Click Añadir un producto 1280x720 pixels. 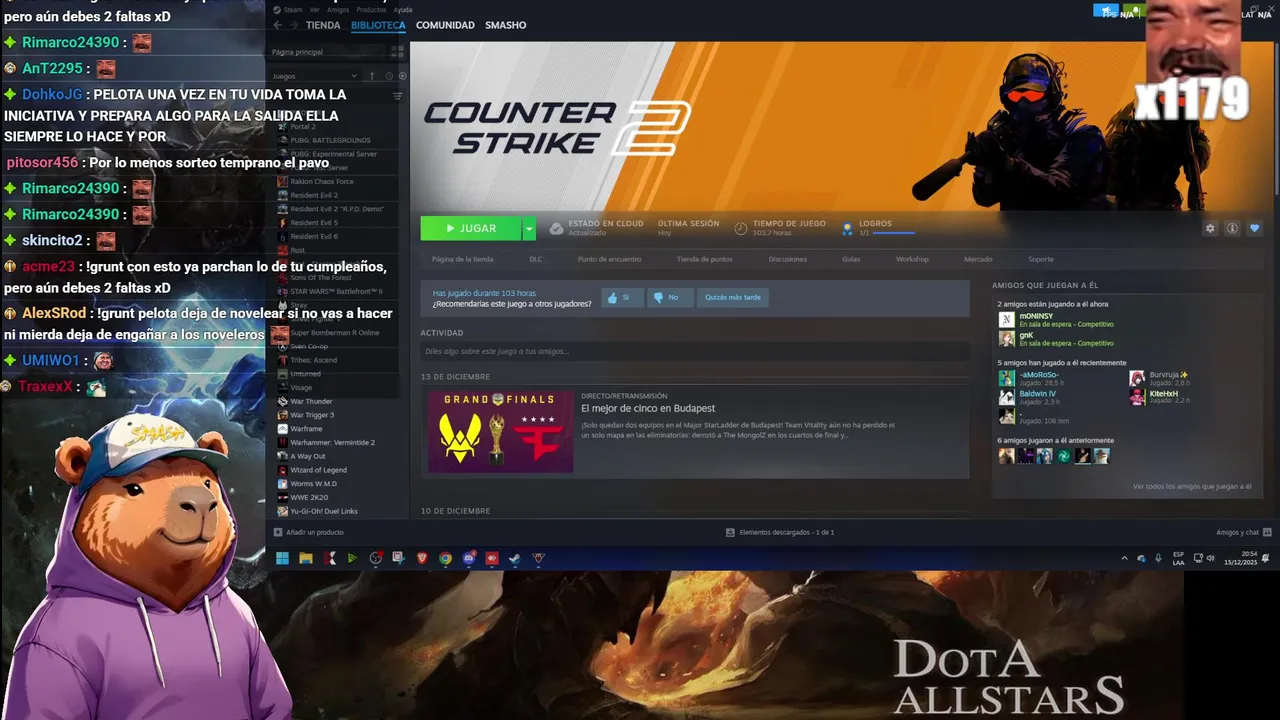coord(309,532)
